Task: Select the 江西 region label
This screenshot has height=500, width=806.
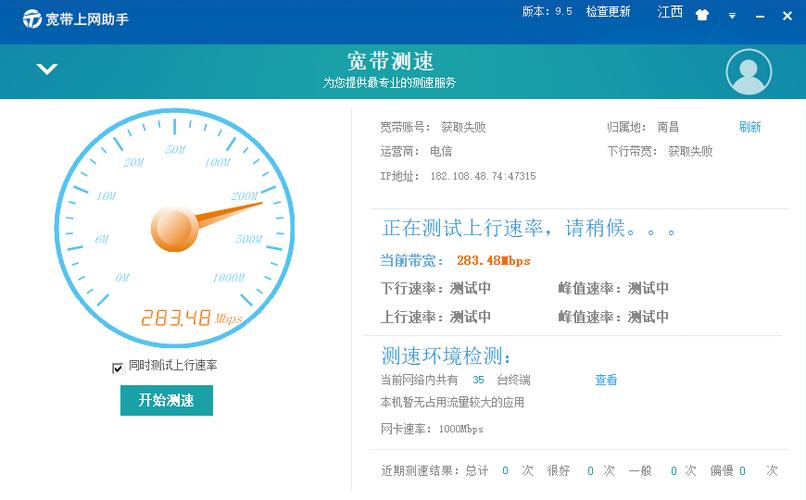Action: [x=670, y=12]
